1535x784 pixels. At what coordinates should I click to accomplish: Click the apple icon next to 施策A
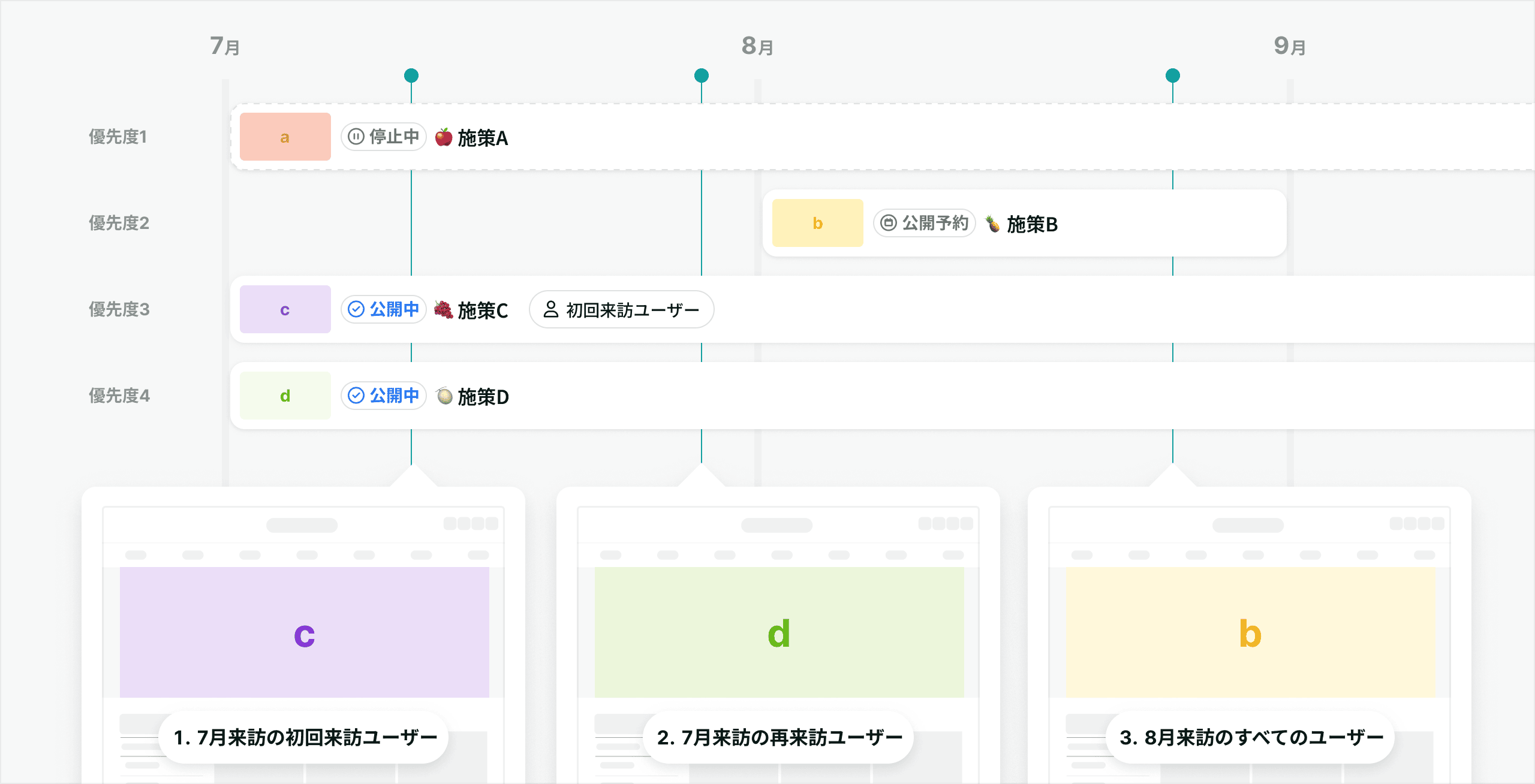click(444, 137)
